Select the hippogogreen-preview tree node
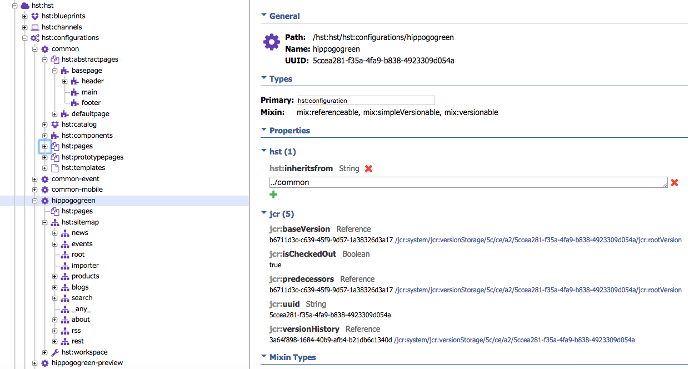 click(x=87, y=363)
